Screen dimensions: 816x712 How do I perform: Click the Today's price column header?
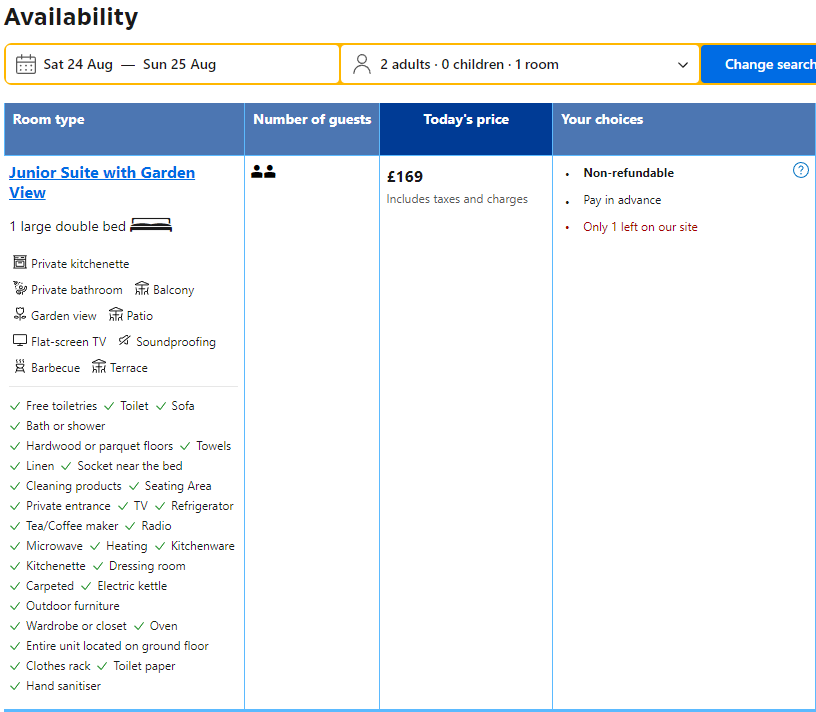[465, 120]
